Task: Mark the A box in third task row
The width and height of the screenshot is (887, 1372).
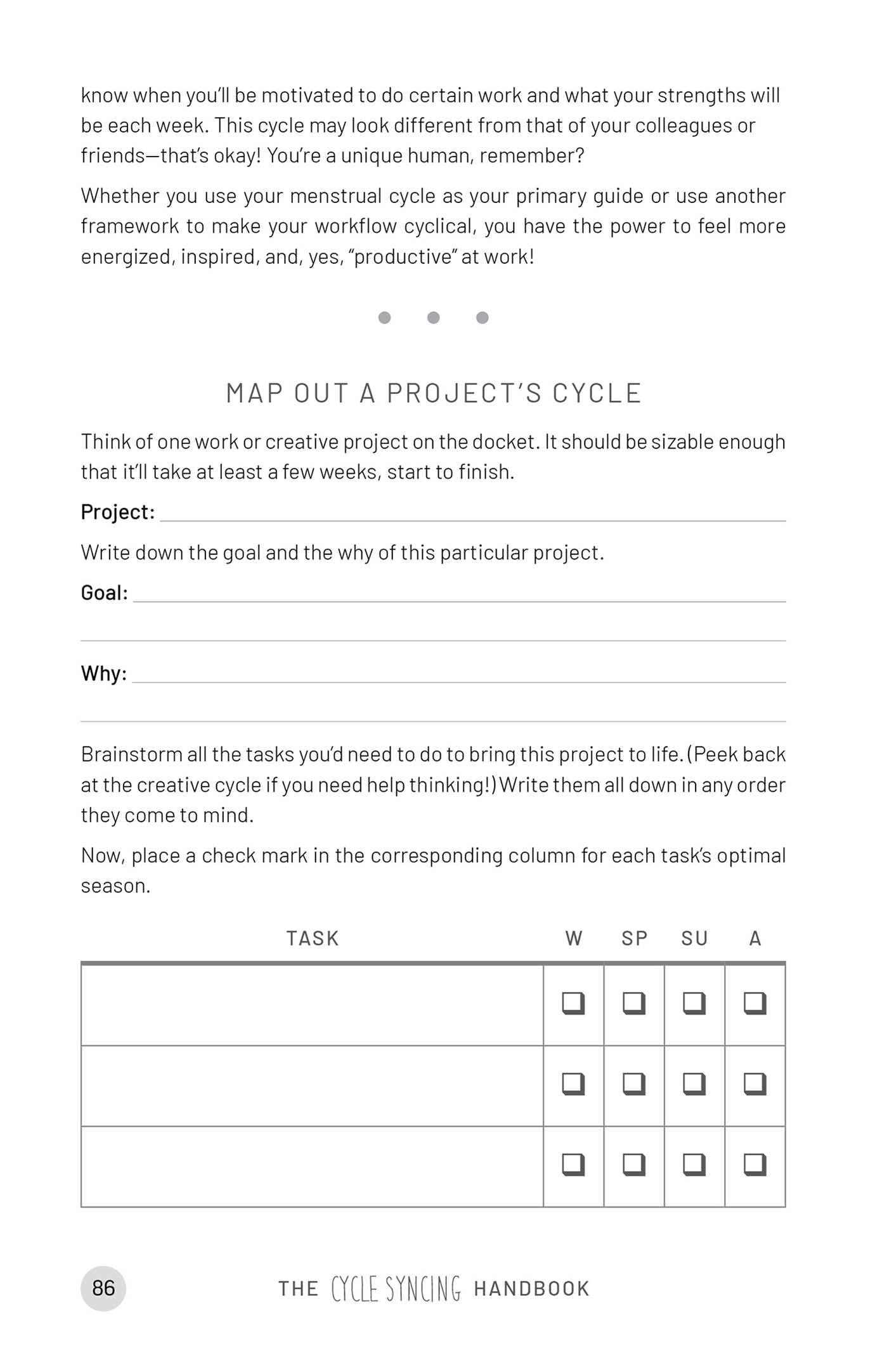Action: click(754, 1164)
